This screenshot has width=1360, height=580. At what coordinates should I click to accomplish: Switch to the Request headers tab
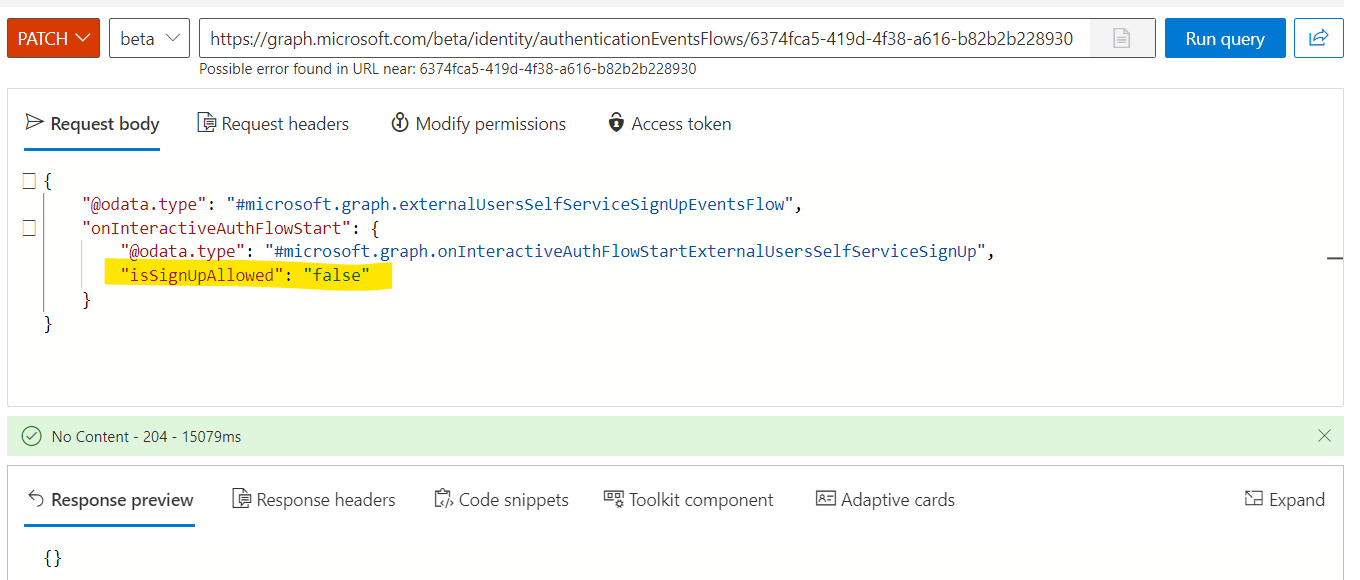pos(273,123)
